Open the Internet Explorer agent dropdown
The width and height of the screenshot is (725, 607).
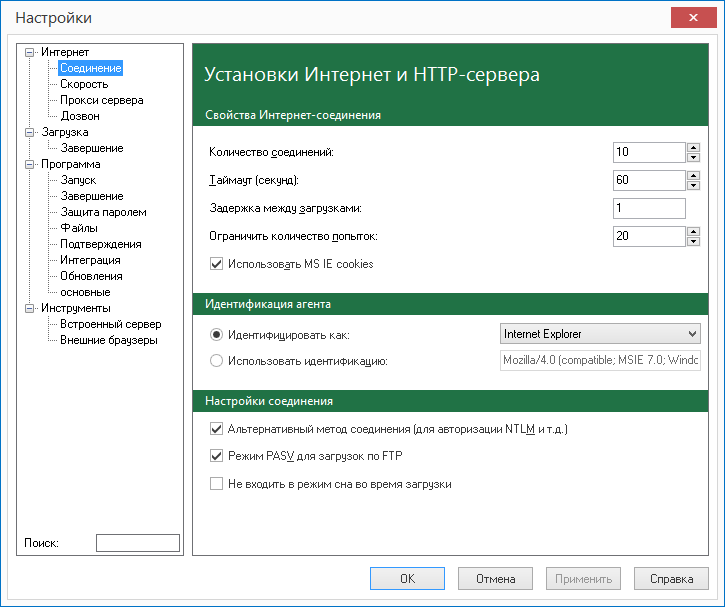pyautogui.click(x=600, y=334)
